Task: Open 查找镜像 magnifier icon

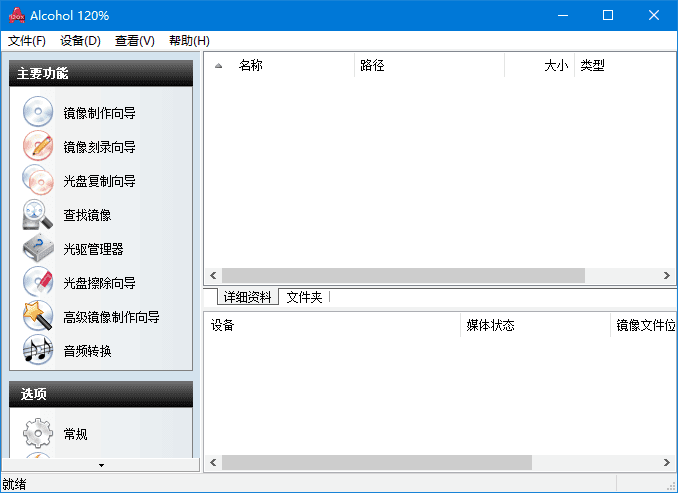Action: 38,214
